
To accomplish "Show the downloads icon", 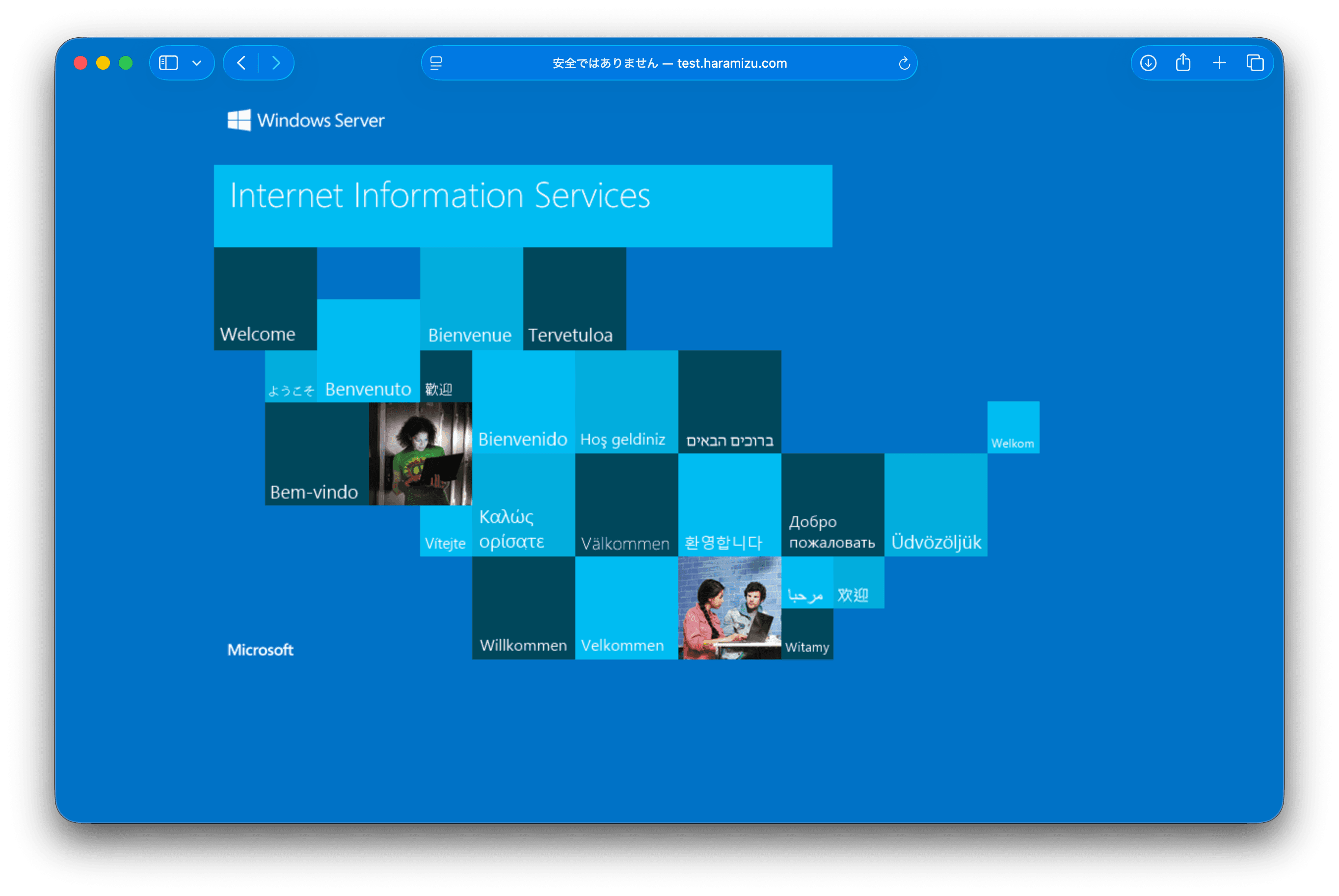I will point(1148,63).
